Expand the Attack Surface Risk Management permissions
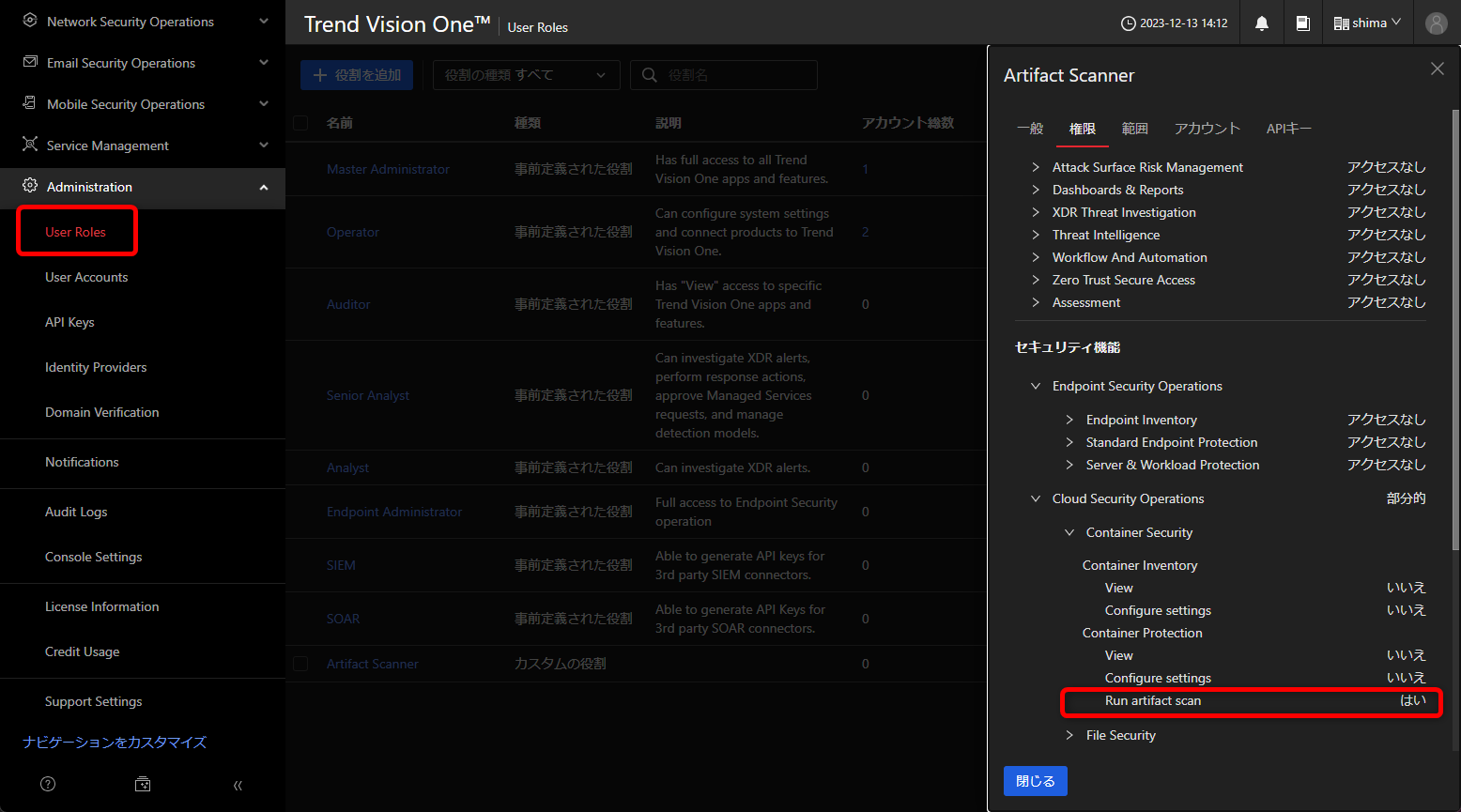 pos(1037,167)
